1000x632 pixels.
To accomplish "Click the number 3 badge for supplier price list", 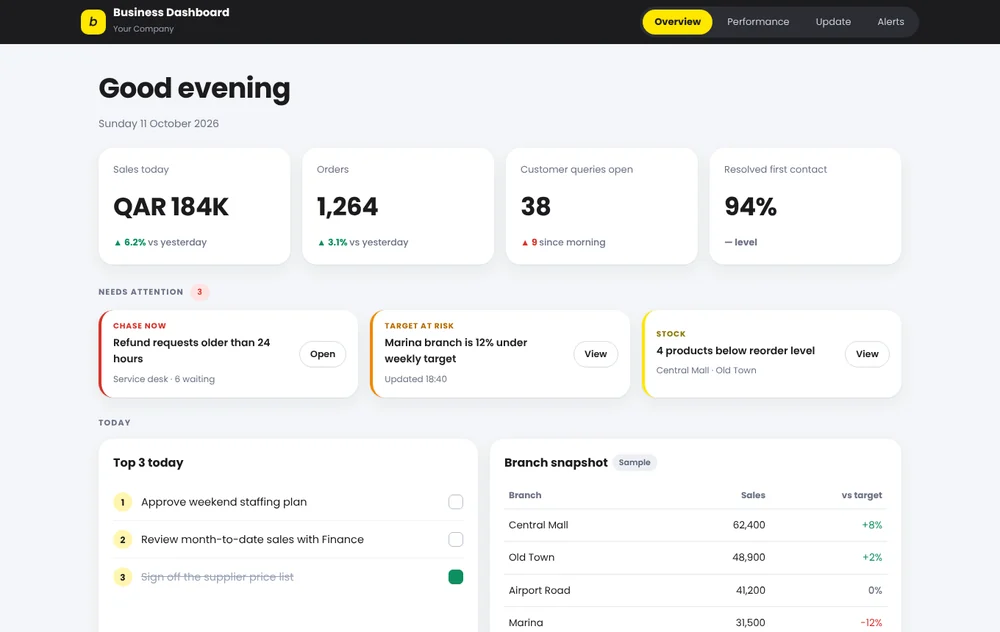I will pyautogui.click(x=122, y=577).
